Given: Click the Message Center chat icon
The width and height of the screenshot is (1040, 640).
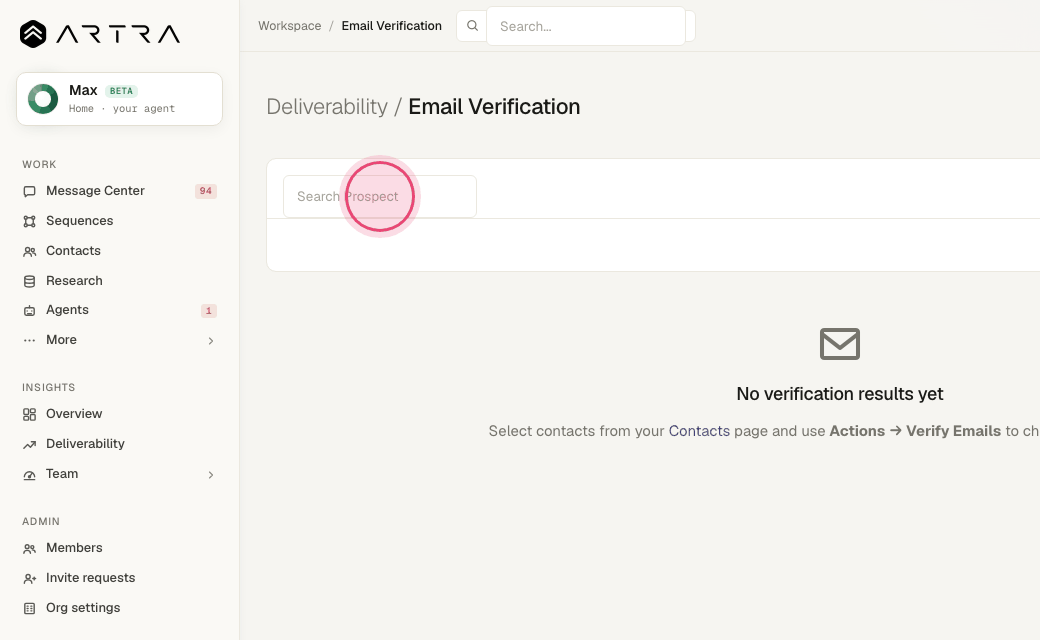Looking at the screenshot, I should [x=29, y=191].
